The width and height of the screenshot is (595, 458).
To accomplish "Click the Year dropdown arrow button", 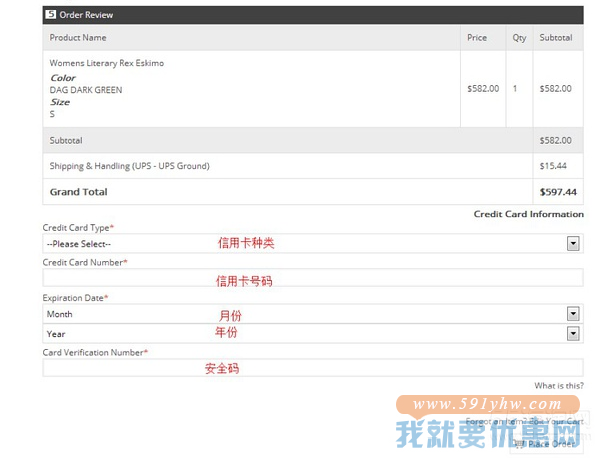I will click(x=573, y=334).
